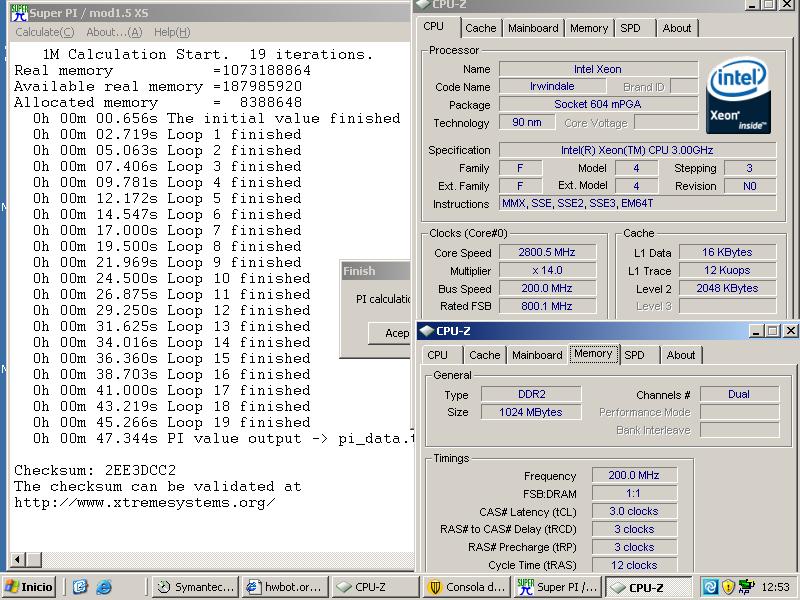
Task: Open the Inicio start button
Action: [29, 587]
